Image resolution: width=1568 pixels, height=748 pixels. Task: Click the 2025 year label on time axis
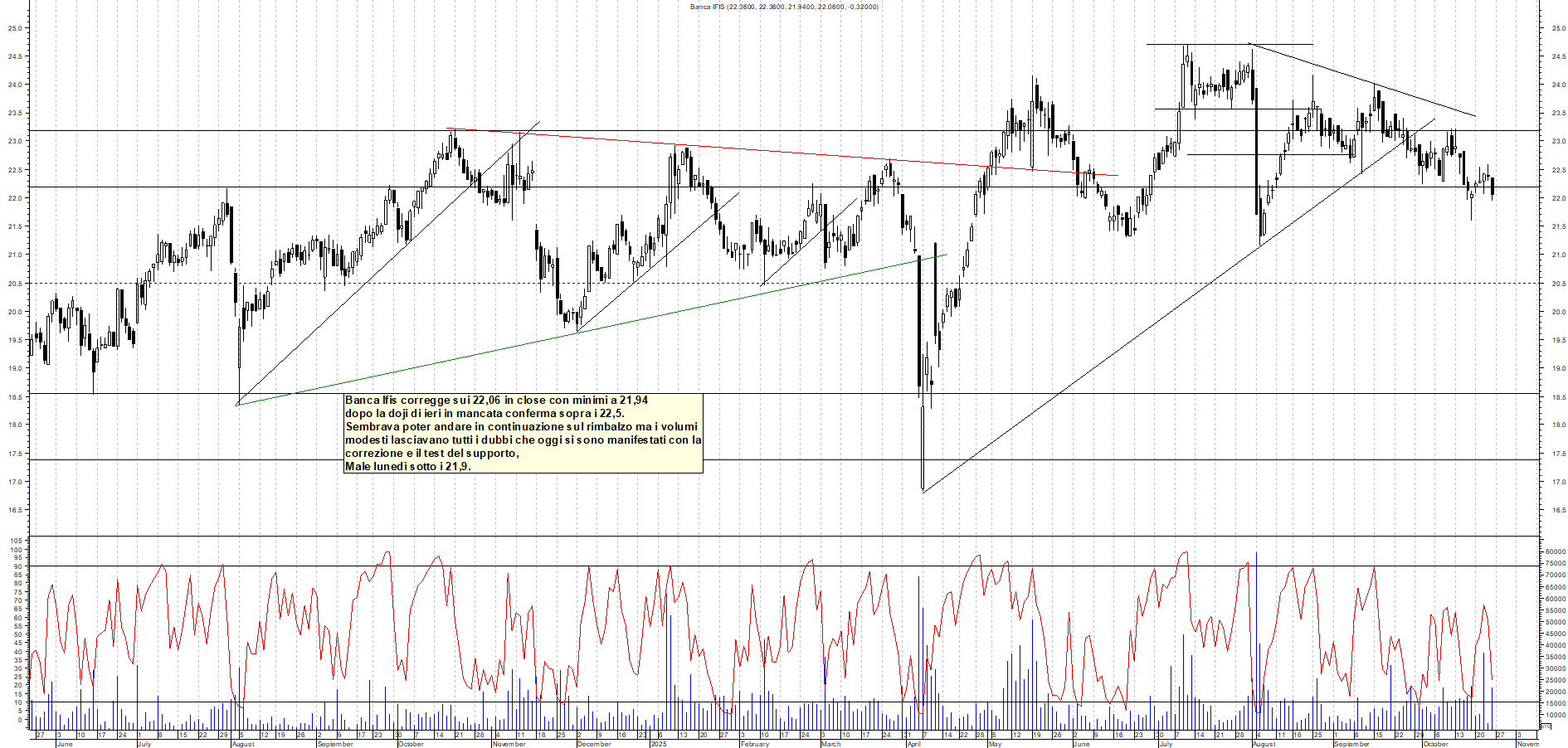pos(659,744)
